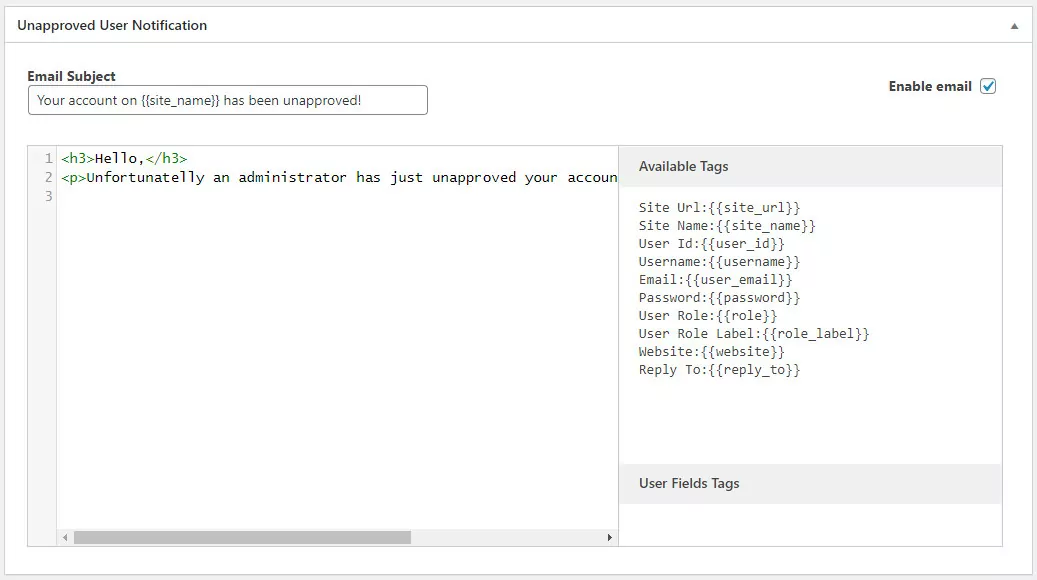Image resolution: width=1037 pixels, height=580 pixels.
Task: Click the User Role Label:{{role_label}} tag
Action: [x=754, y=334]
